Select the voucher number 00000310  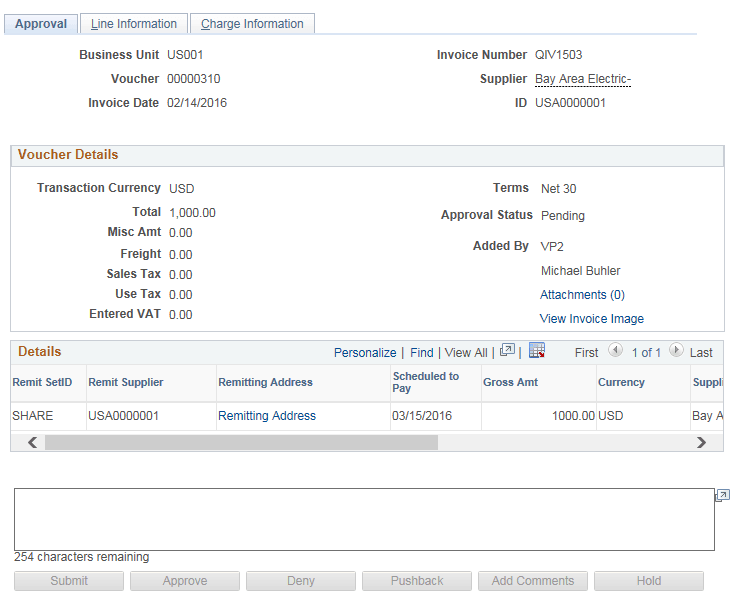pyautogui.click(x=193, y=79)
